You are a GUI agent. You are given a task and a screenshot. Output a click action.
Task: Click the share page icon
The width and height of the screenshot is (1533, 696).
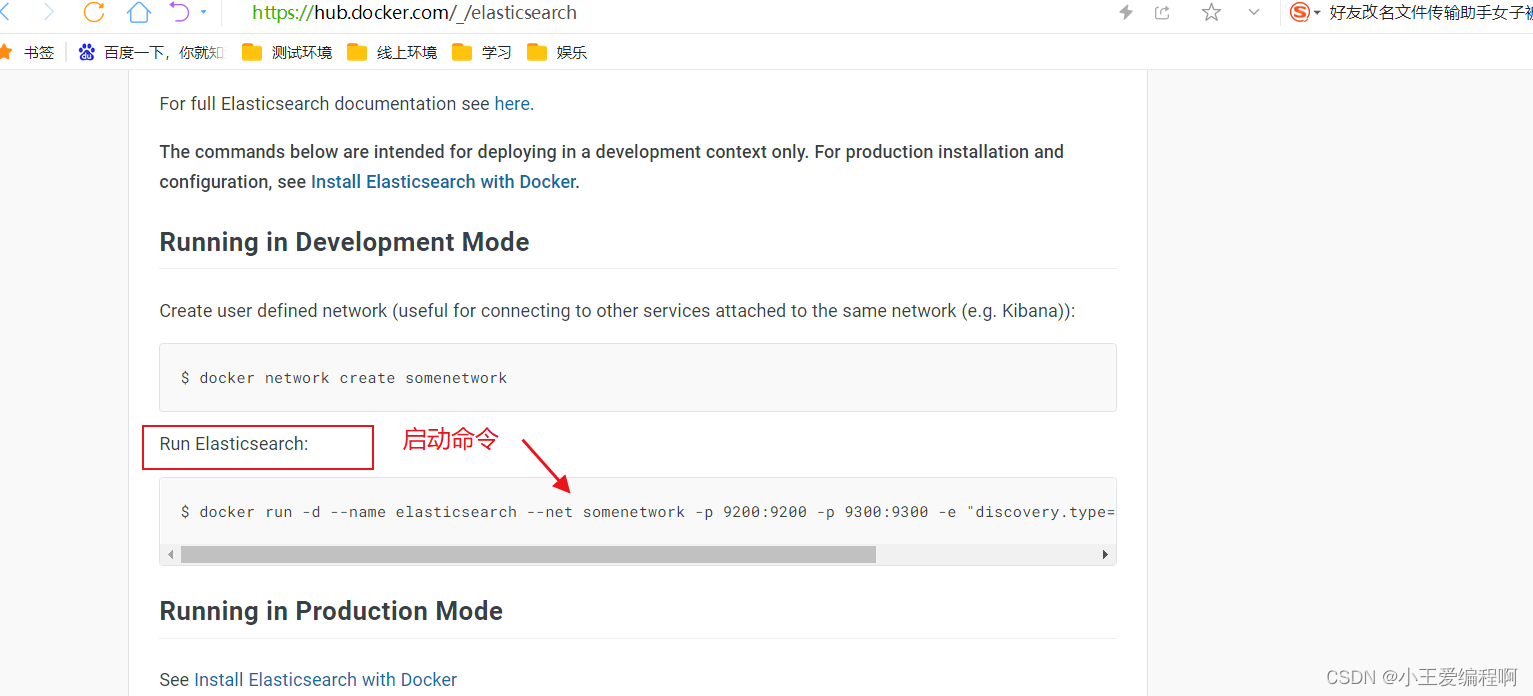click(1162, 12)
